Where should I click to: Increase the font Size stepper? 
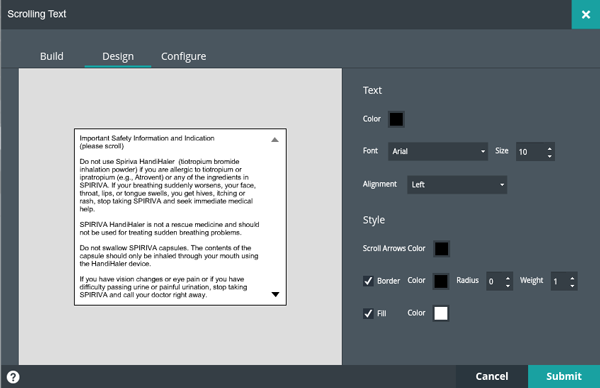(549, 148)
